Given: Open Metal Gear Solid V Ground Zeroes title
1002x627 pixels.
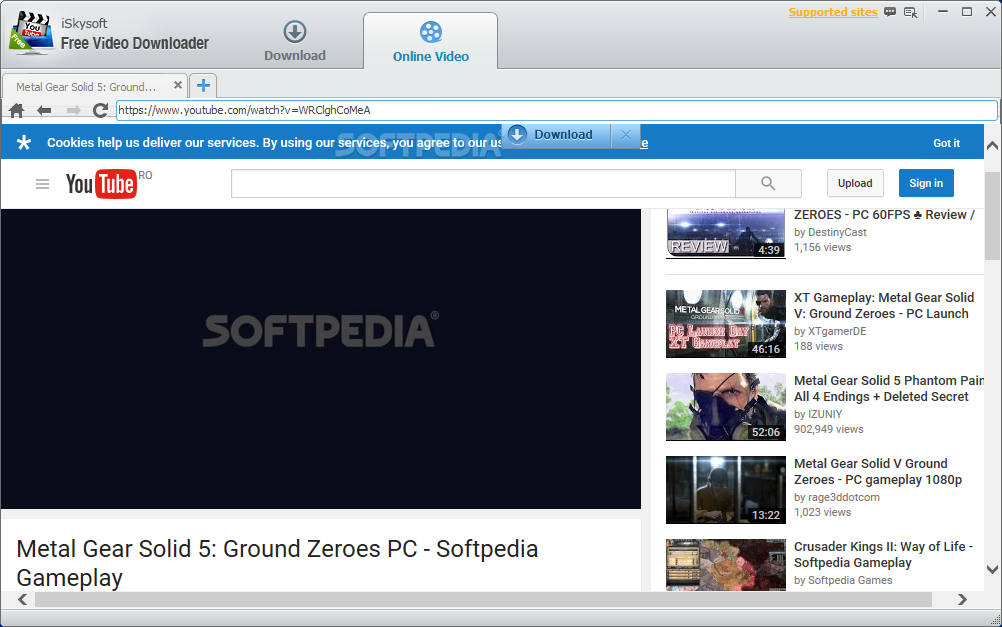Looking at the screenshot, I should (x=877, y=472).
